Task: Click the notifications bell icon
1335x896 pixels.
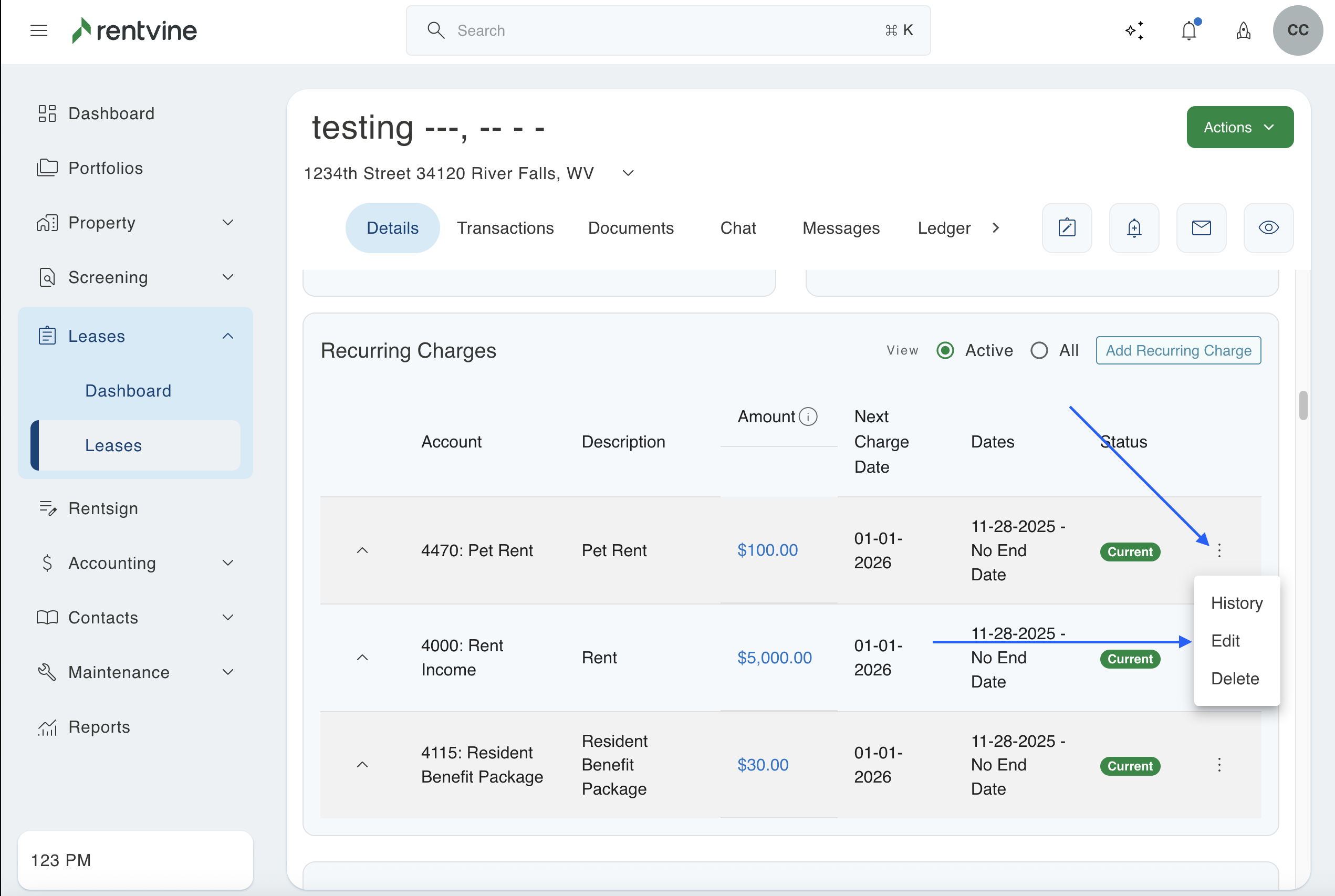Action: click(1189, 30)
